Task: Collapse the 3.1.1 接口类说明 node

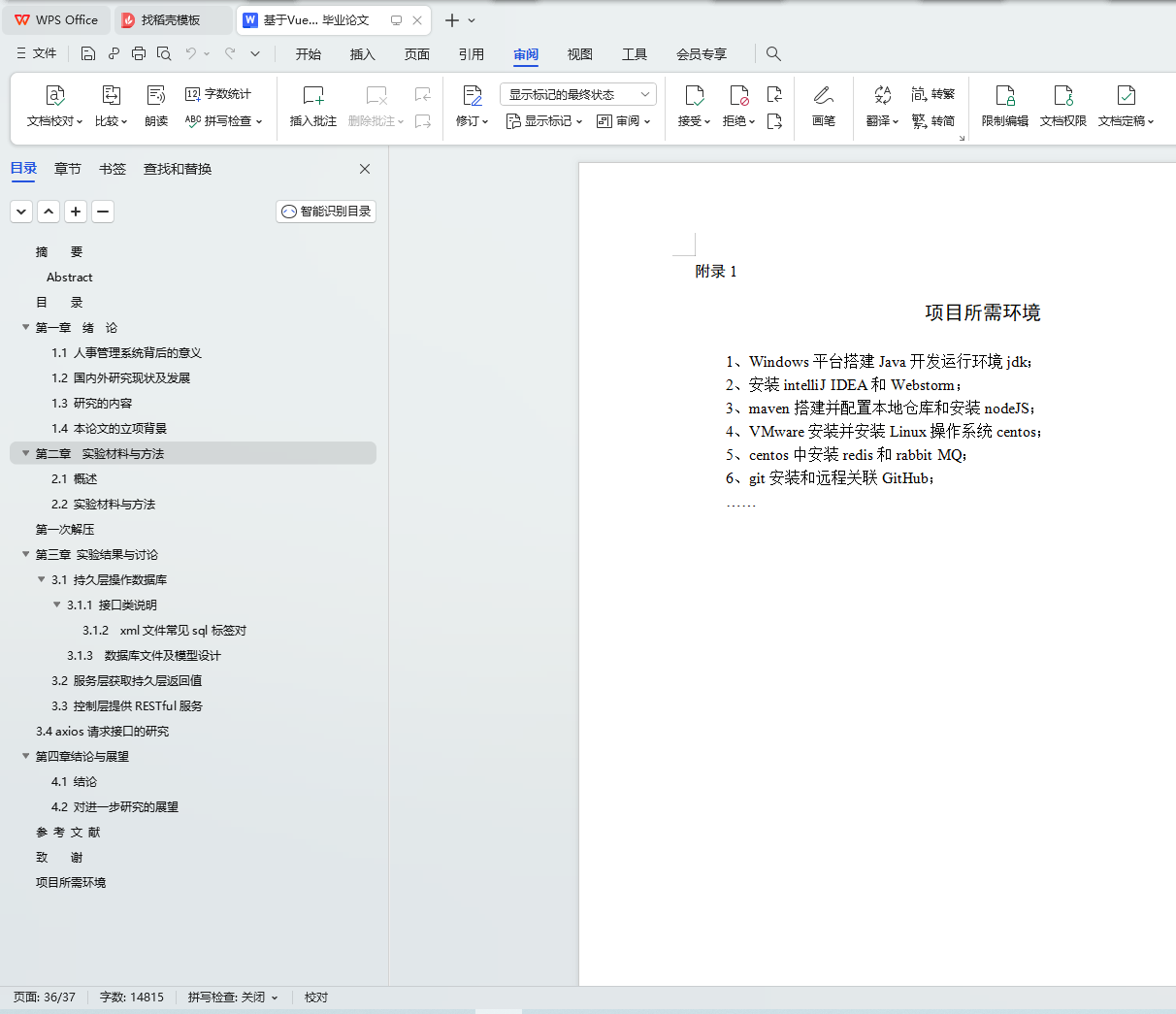Action: tap(57, 605)
